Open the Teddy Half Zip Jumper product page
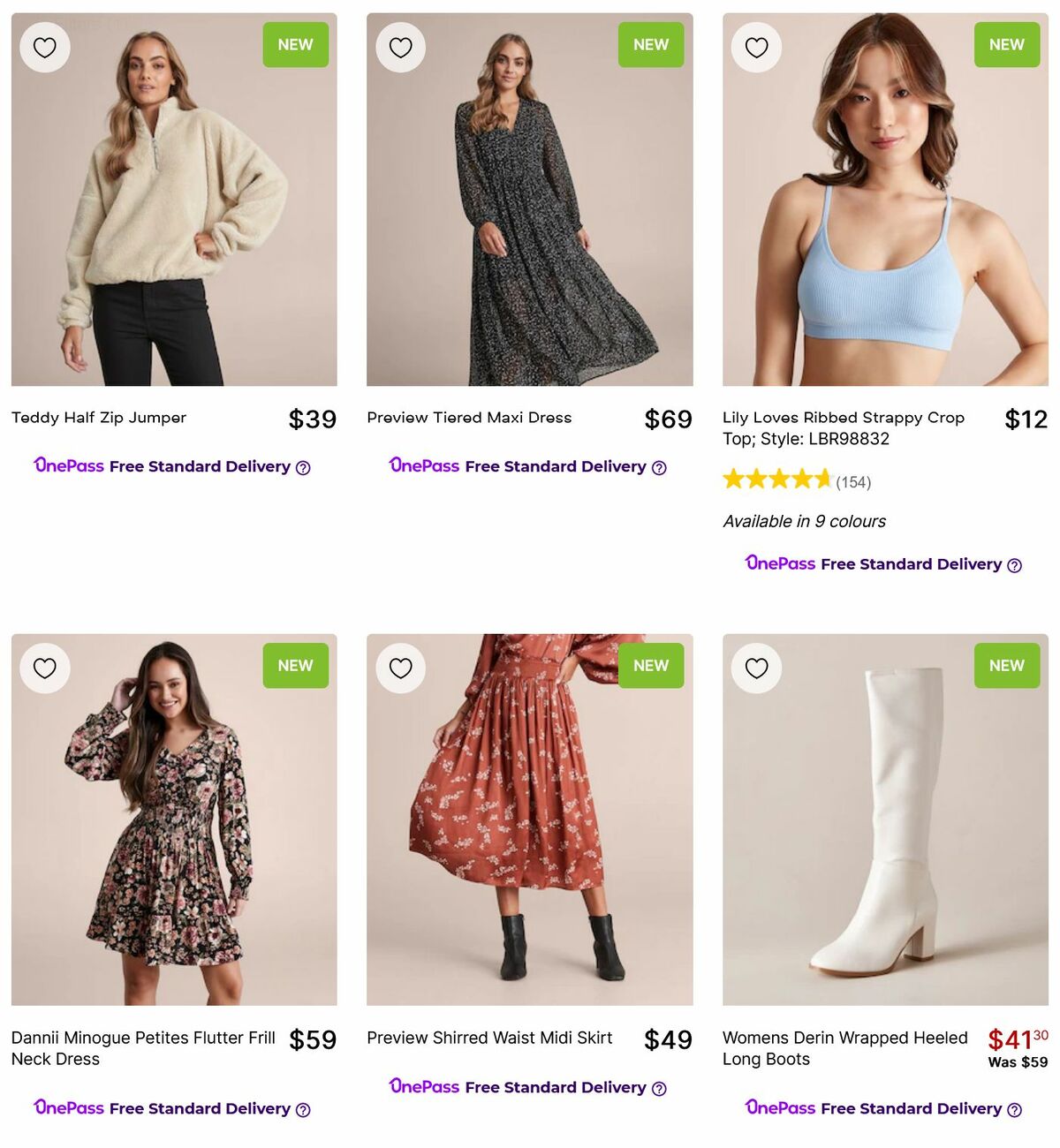The height and width of the screenshot is (1148, 1060). coord(98,418)
